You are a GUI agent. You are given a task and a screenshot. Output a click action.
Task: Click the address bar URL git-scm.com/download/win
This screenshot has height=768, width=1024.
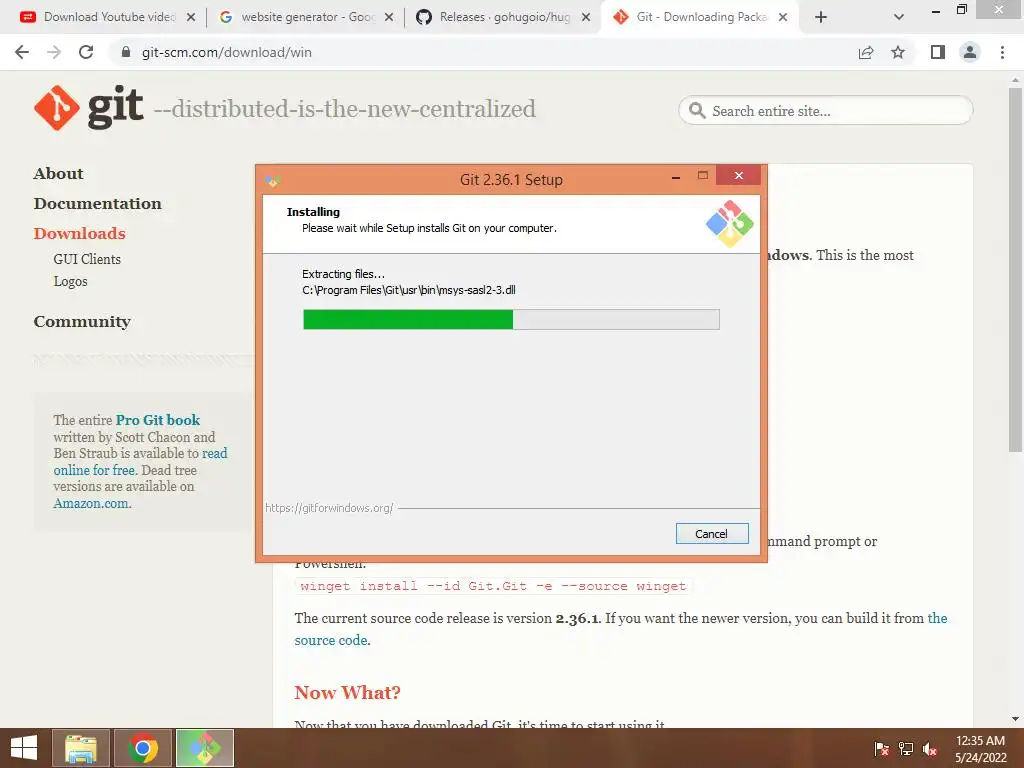[x=227, y=52]
